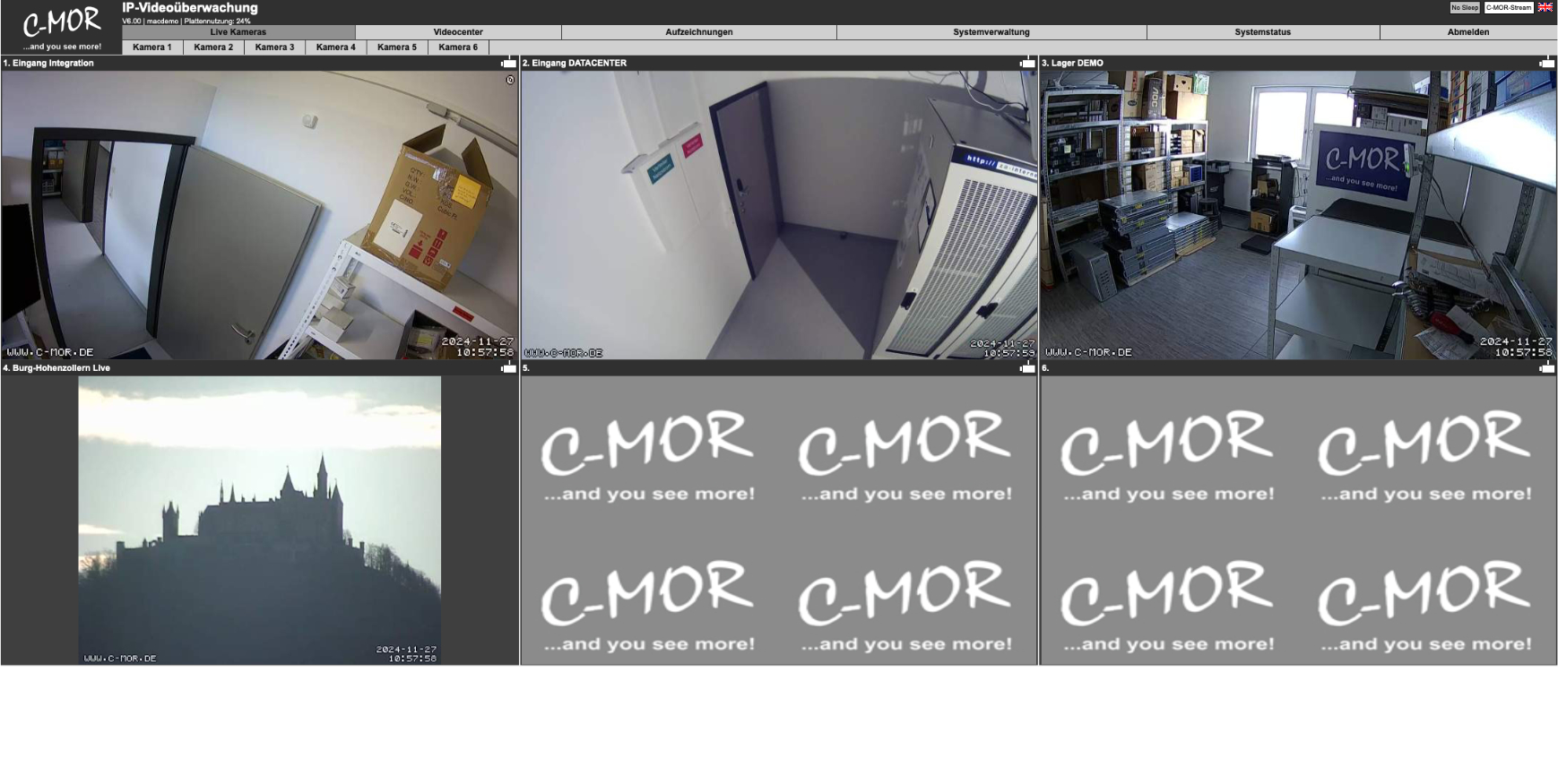This screenshot has height=784, width=1558.
Task: Click the small round icon in Eingang Integration video
Action: point(510,80)
